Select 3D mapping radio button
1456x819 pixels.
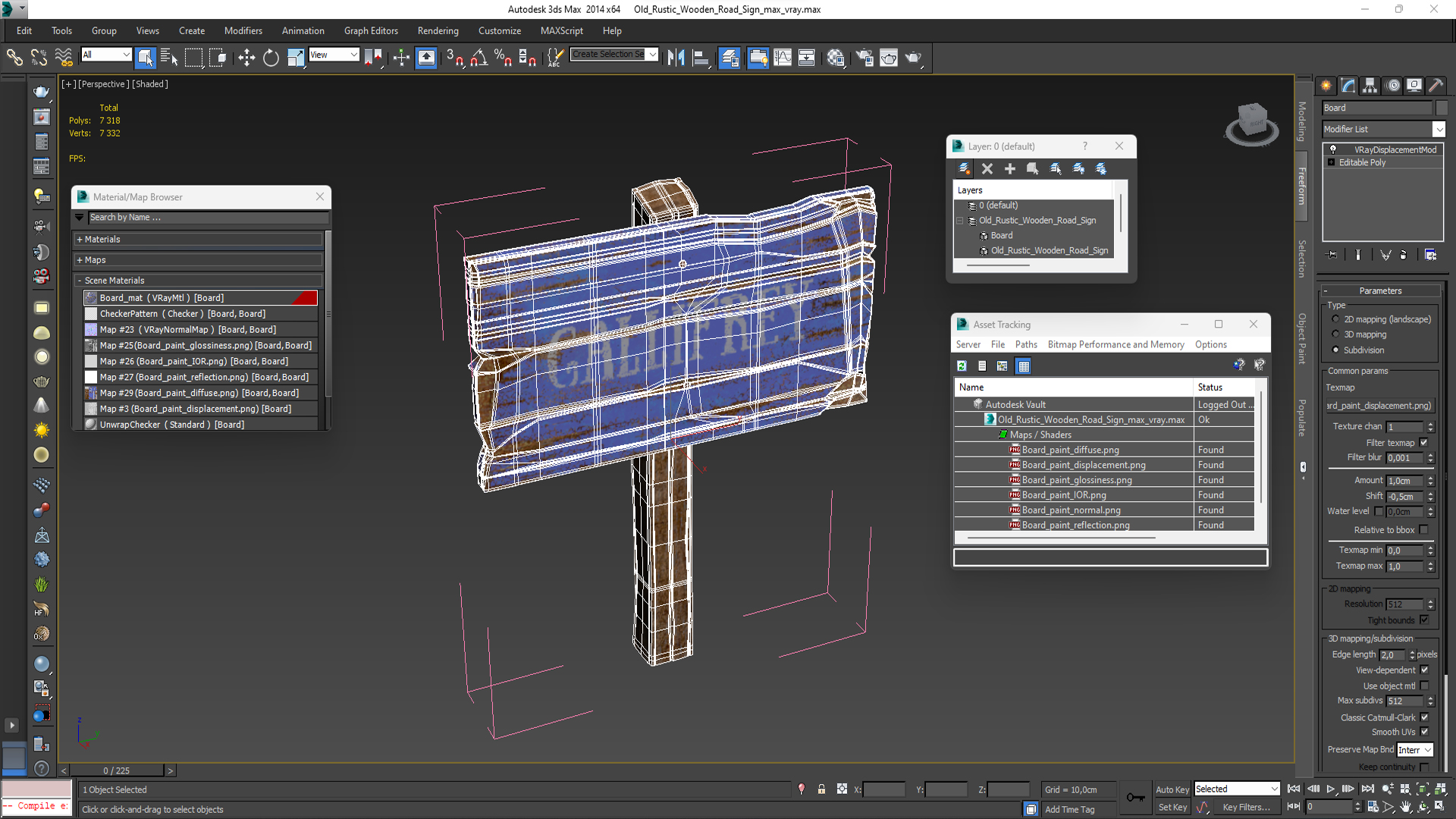click(x=1335, y=334)
